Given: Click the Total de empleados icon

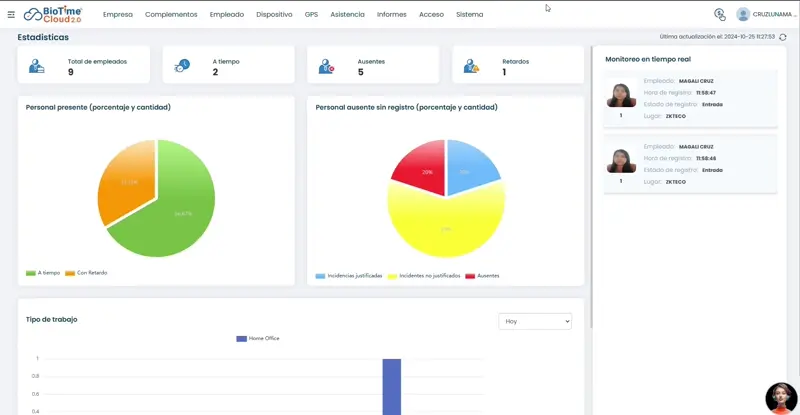Looking at the screenshot, I should [x=36, y=66].
